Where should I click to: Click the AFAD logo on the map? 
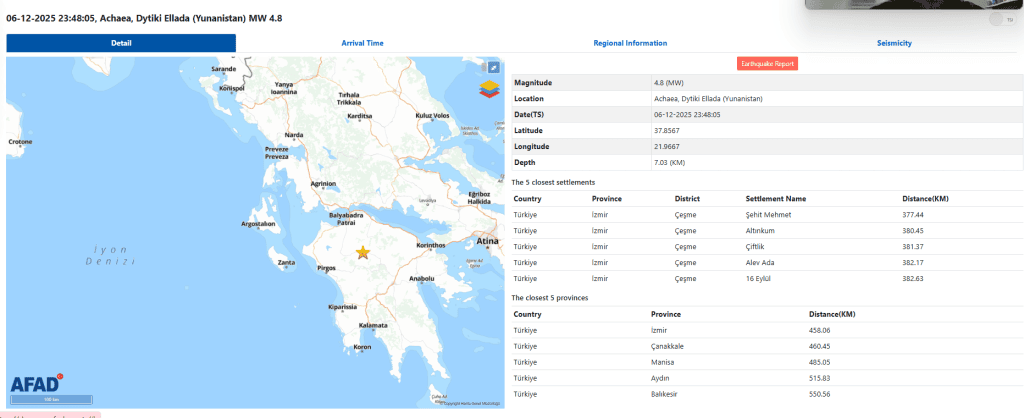pyautogui.click(x=37, y=383)
